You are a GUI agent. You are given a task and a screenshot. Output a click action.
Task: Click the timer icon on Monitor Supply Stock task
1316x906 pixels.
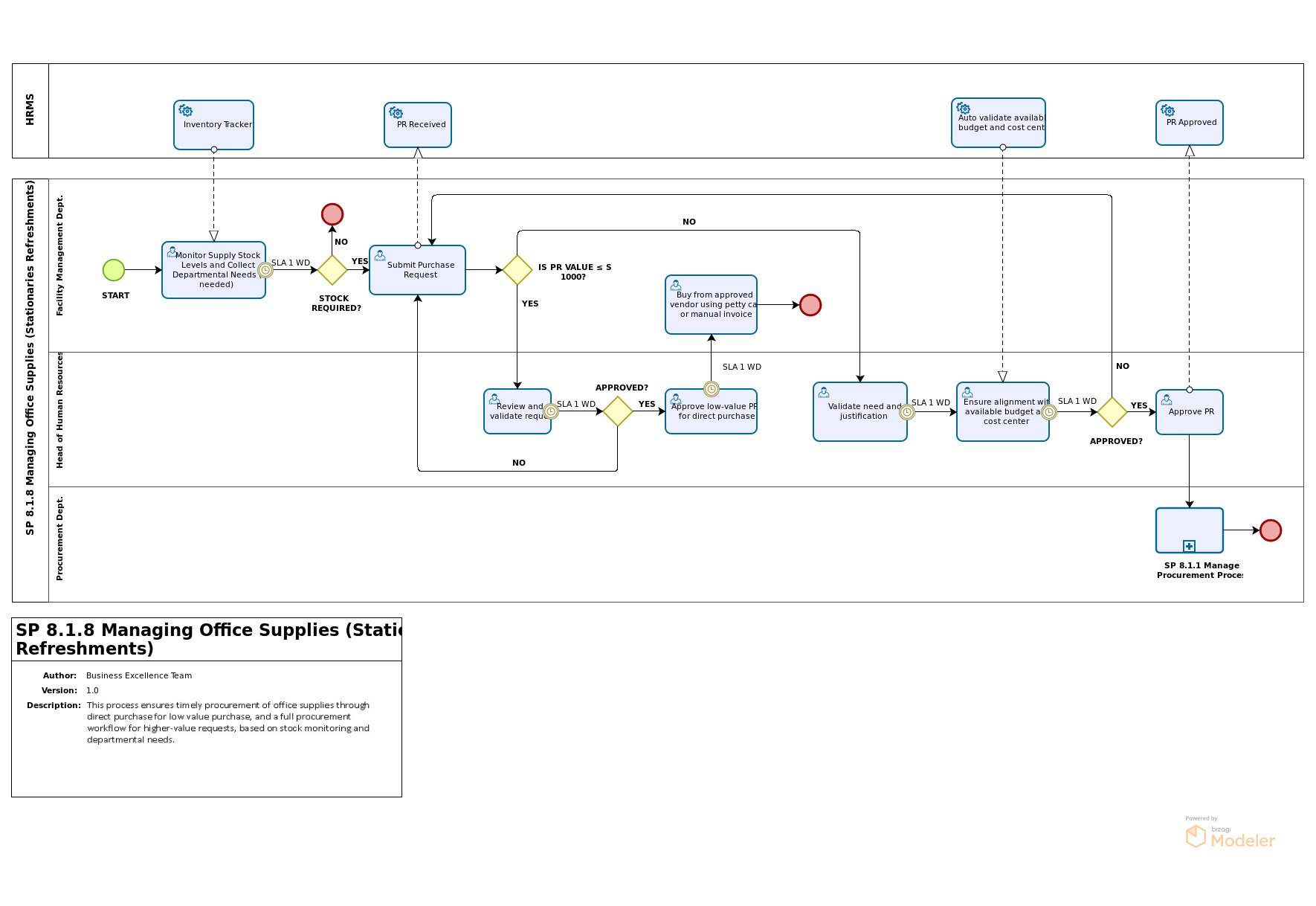(x=265, y=270)
